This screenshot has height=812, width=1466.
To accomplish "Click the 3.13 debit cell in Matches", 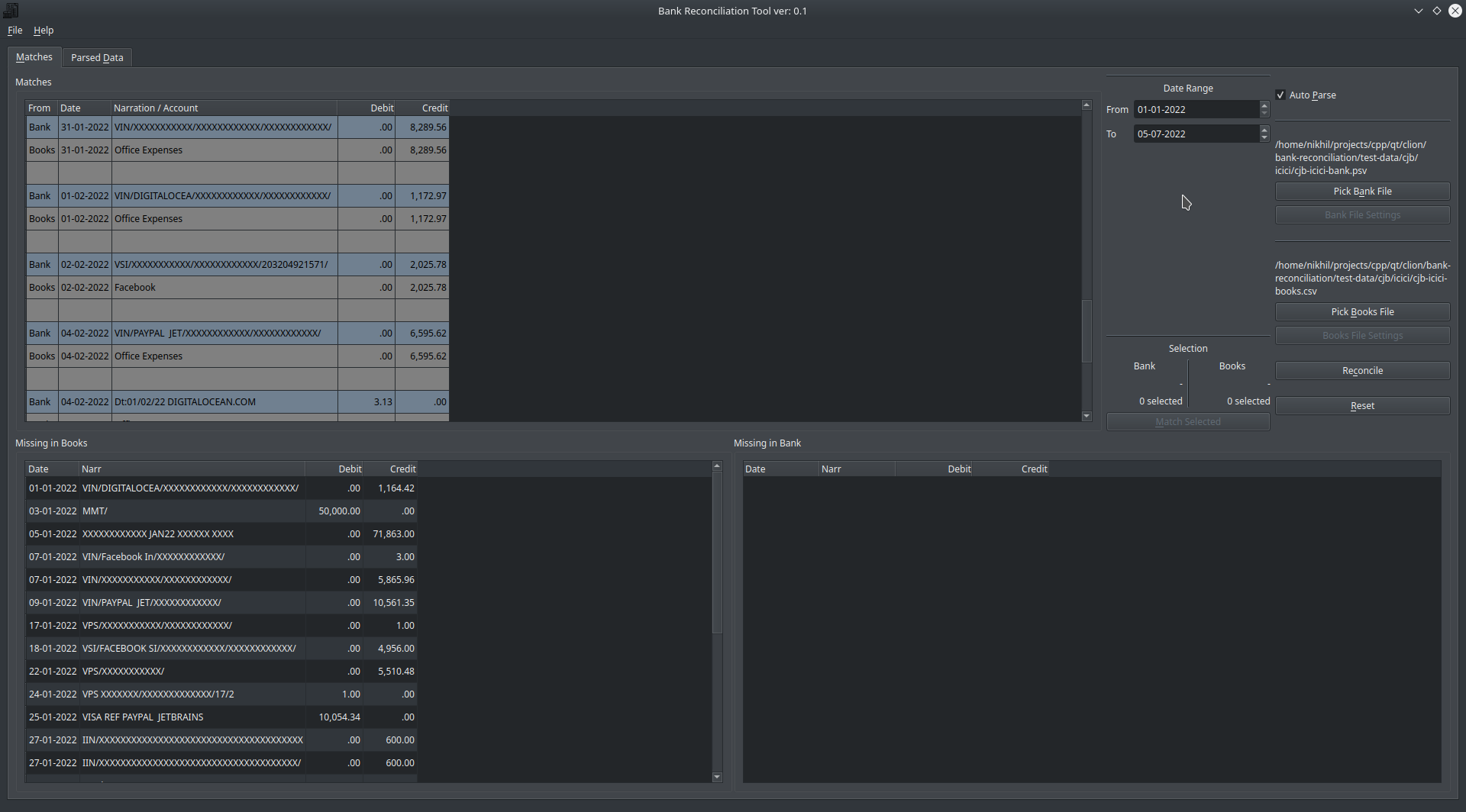I will pos(366,402).
